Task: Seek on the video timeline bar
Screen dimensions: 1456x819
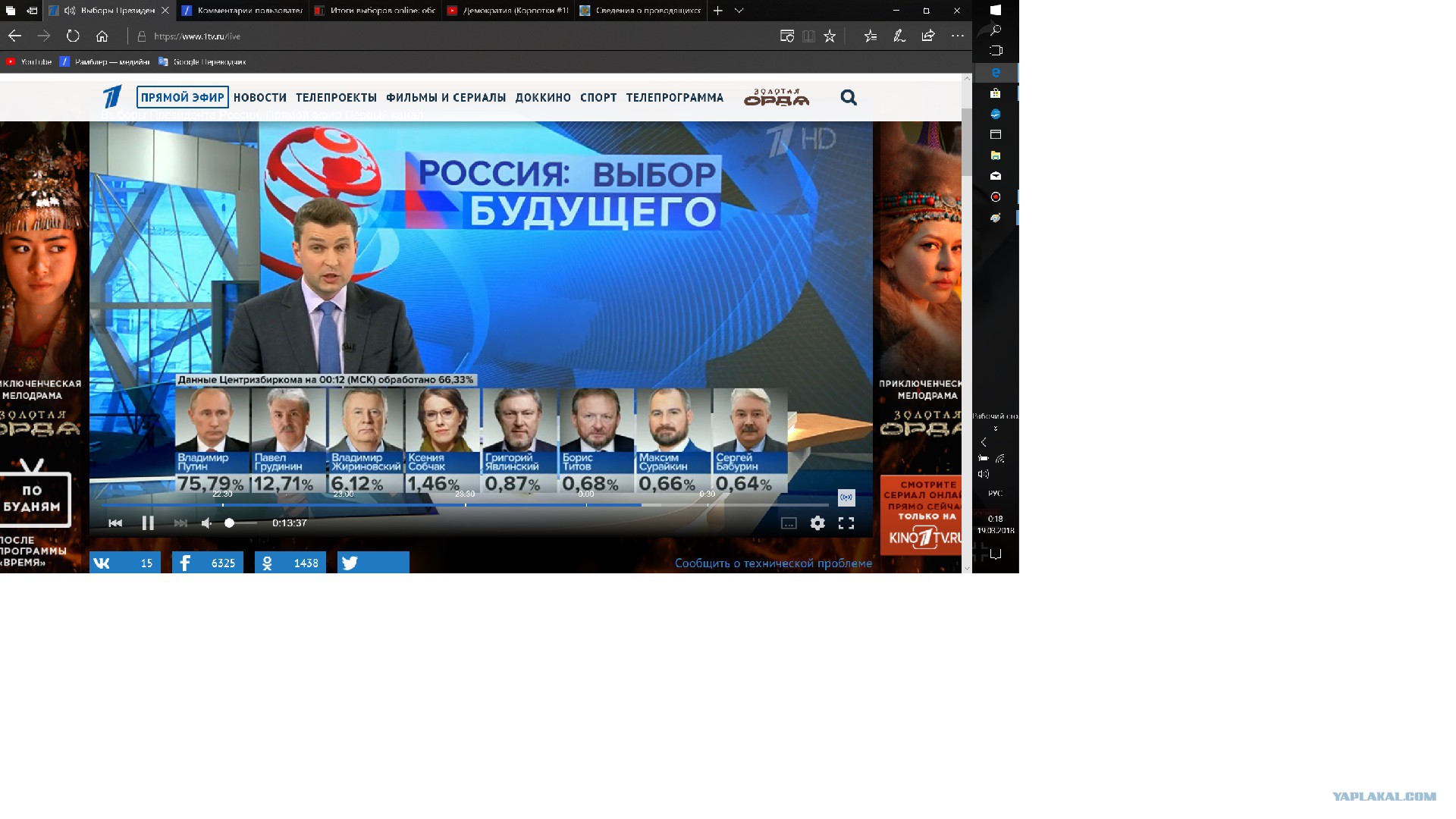Action: (x=465, y=505)
